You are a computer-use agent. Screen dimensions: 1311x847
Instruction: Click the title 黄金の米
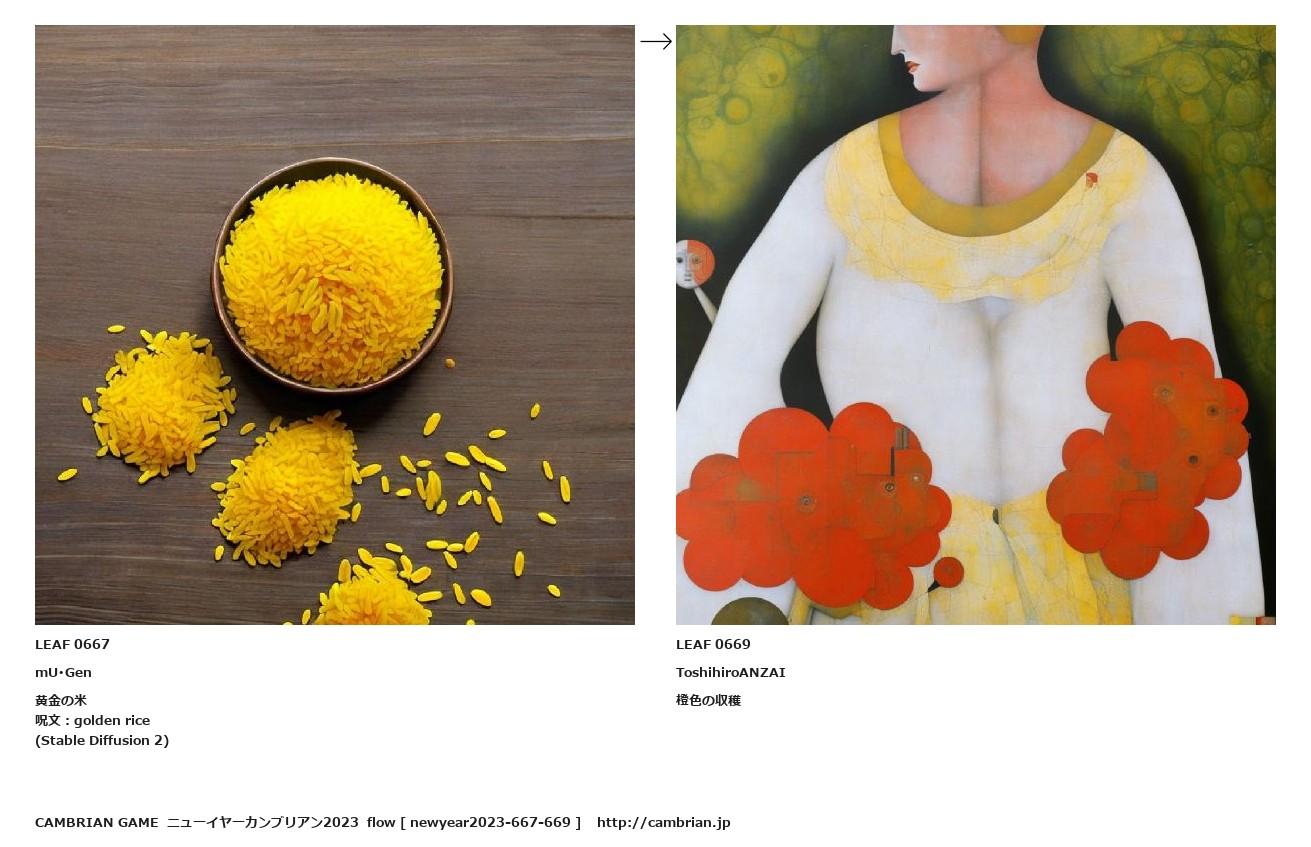(x=61, y=701)
